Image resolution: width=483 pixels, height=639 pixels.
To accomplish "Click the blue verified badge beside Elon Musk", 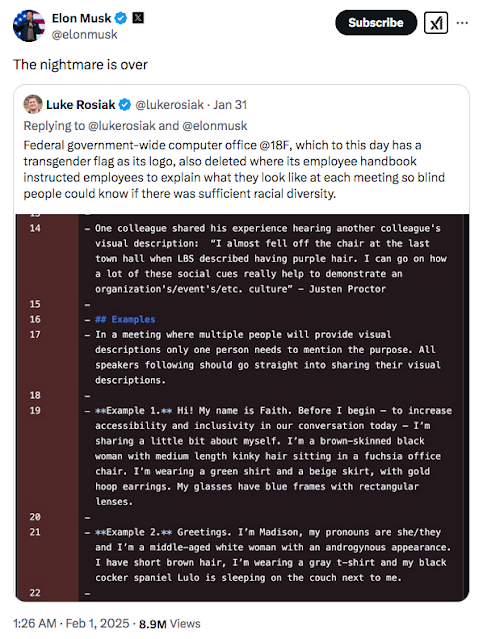I will [121, 18].
